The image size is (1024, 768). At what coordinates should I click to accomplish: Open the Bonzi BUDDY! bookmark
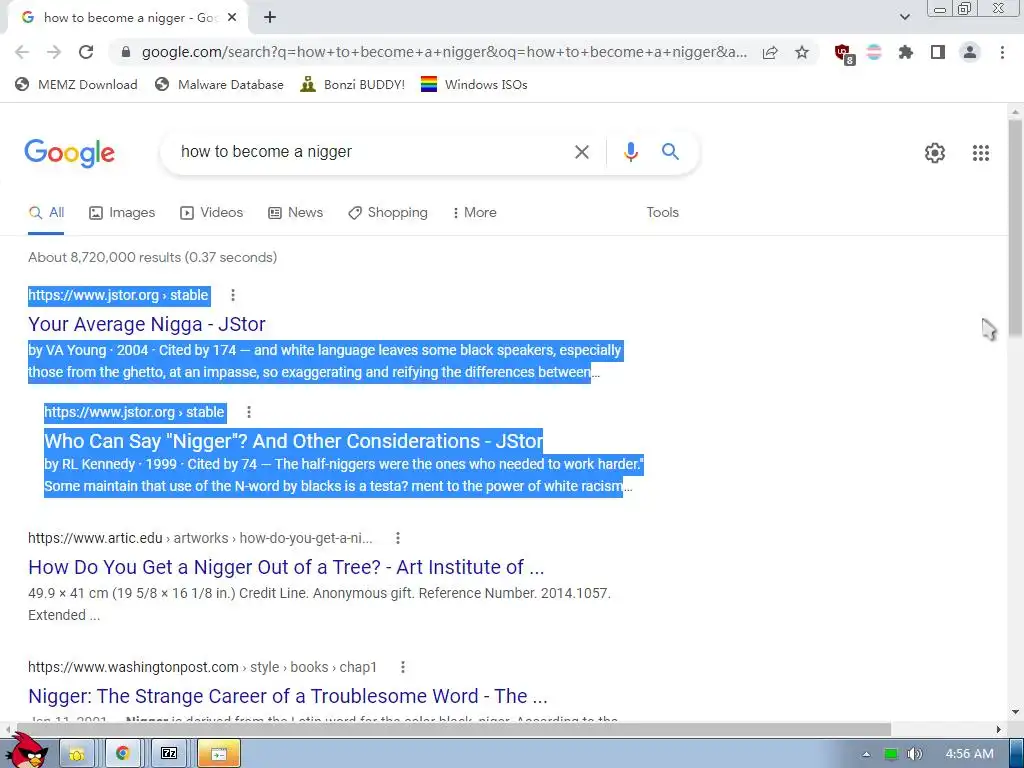[353, 84]
